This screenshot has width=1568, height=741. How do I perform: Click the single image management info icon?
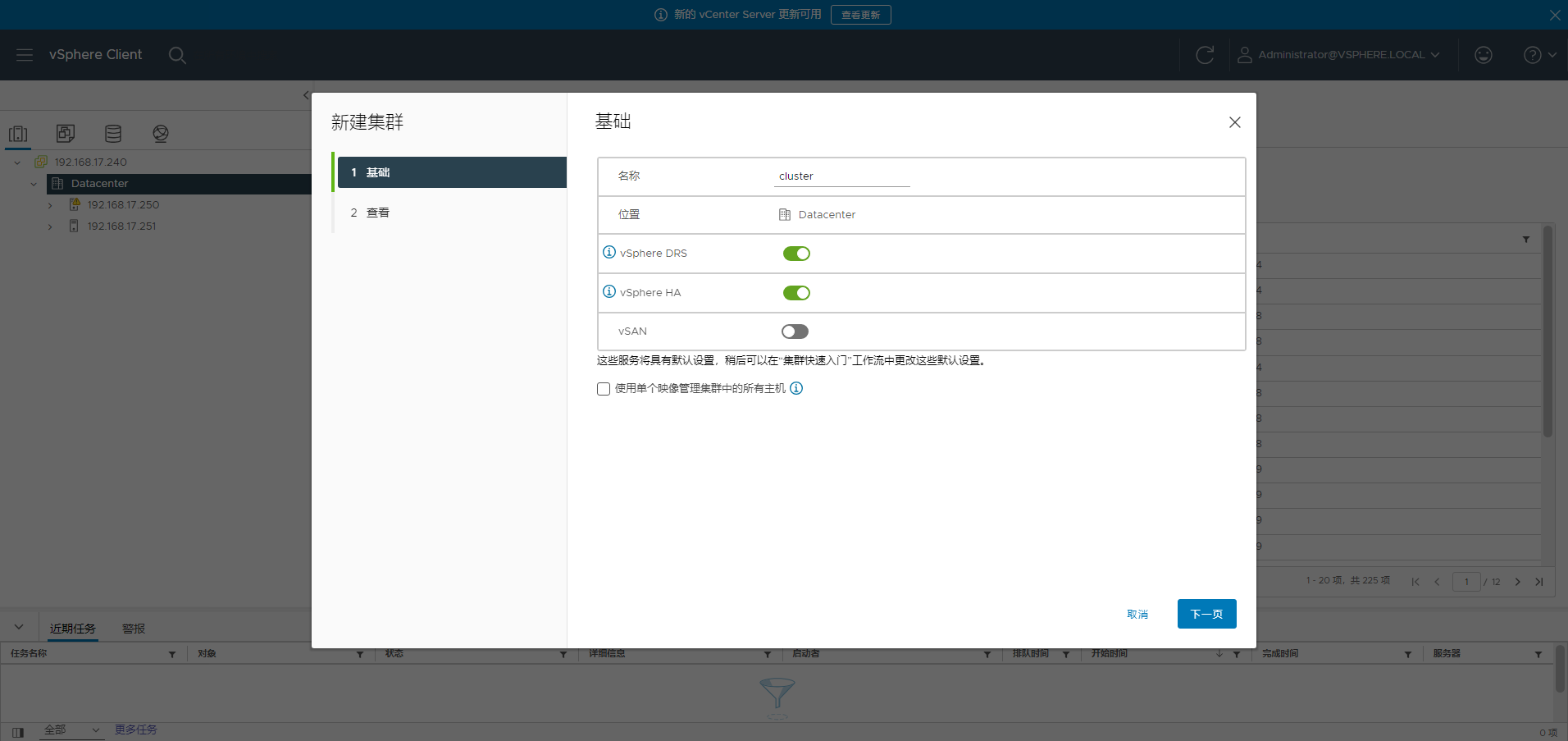tap(796, 388)
